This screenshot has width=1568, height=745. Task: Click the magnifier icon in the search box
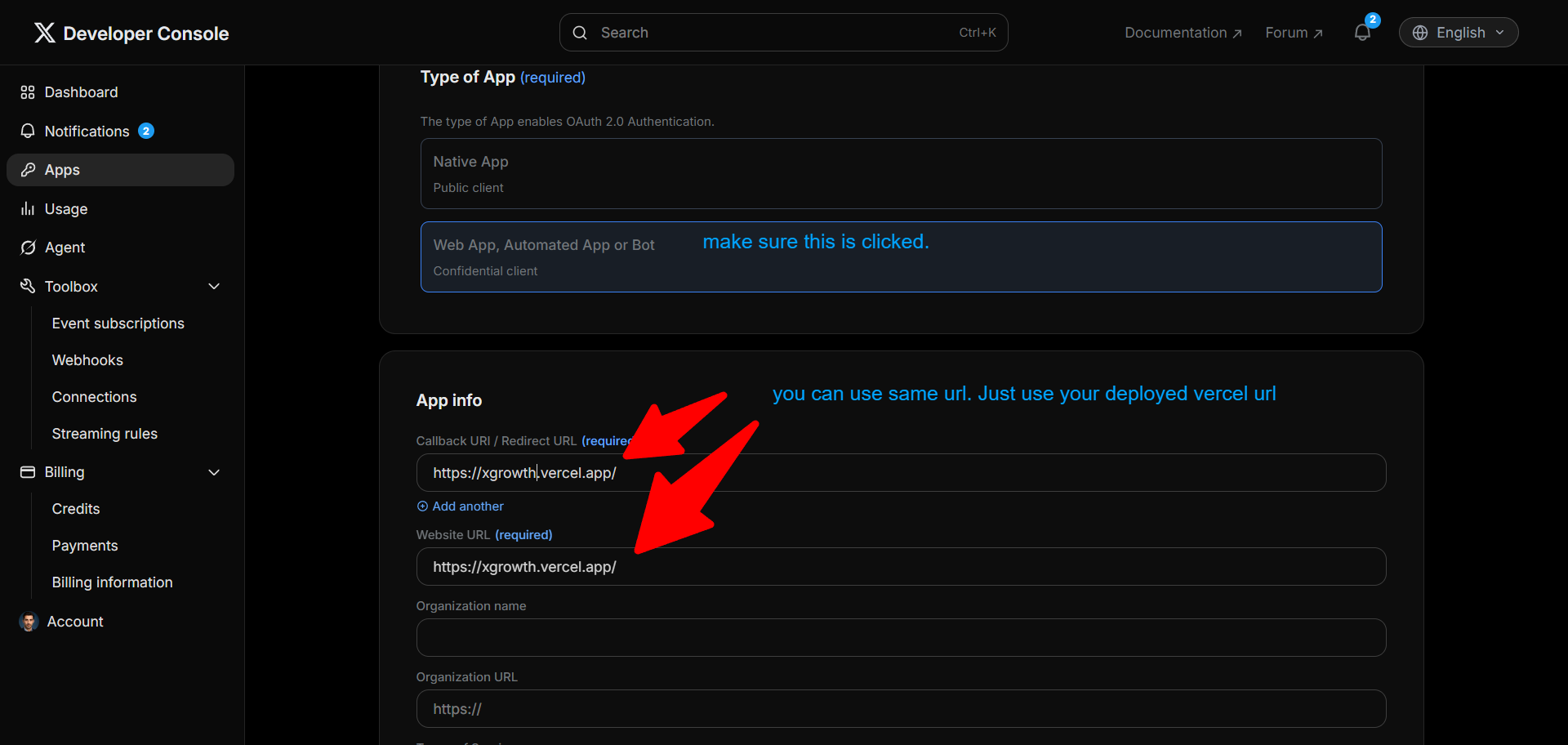(580, 33)
